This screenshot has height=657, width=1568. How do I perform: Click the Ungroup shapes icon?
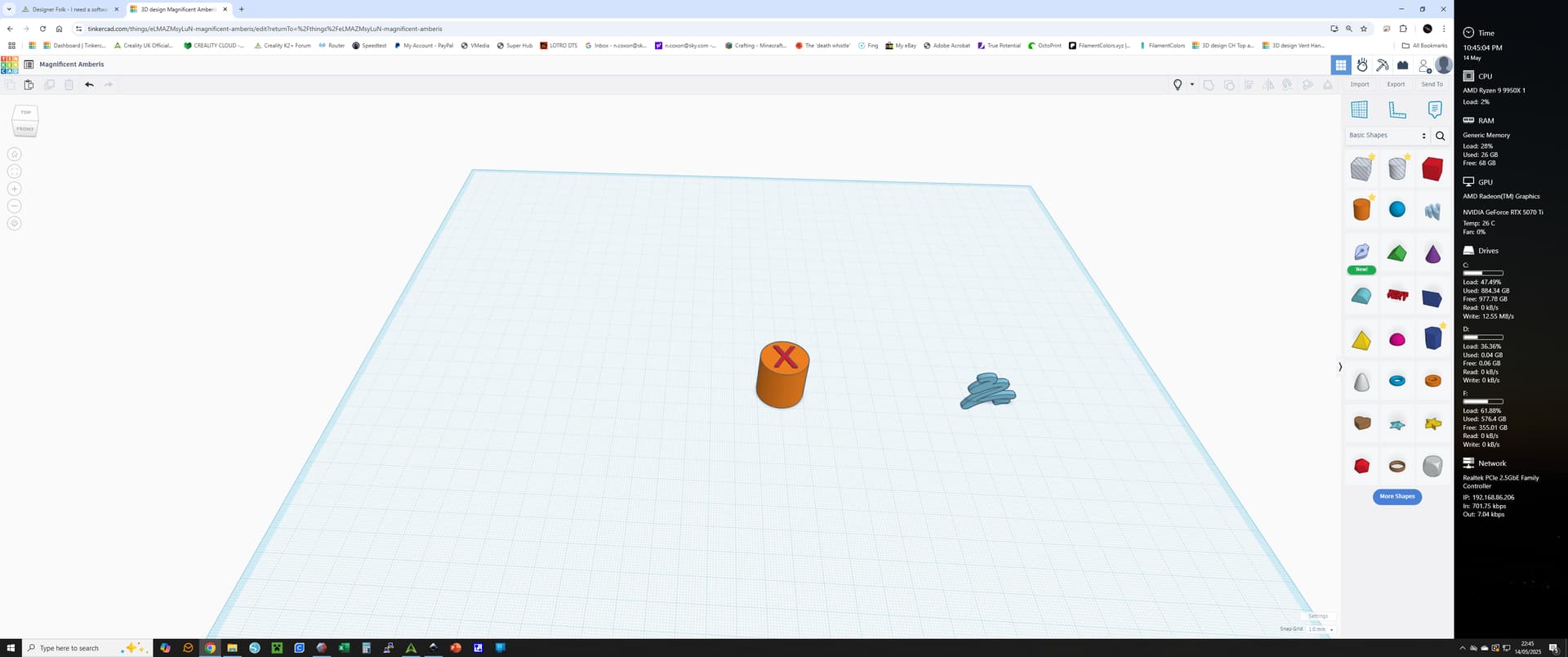1229,85
